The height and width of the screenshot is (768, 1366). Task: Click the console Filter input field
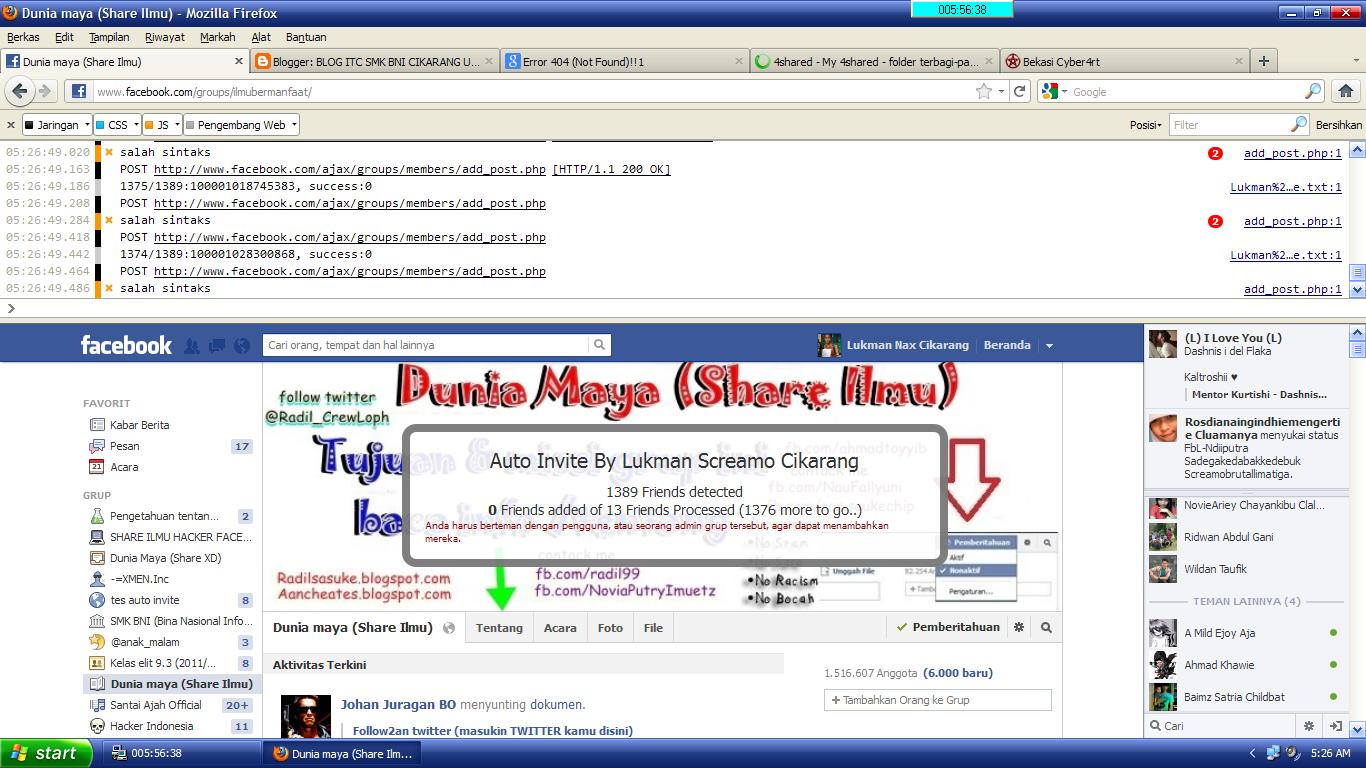tap(1230, 125)
